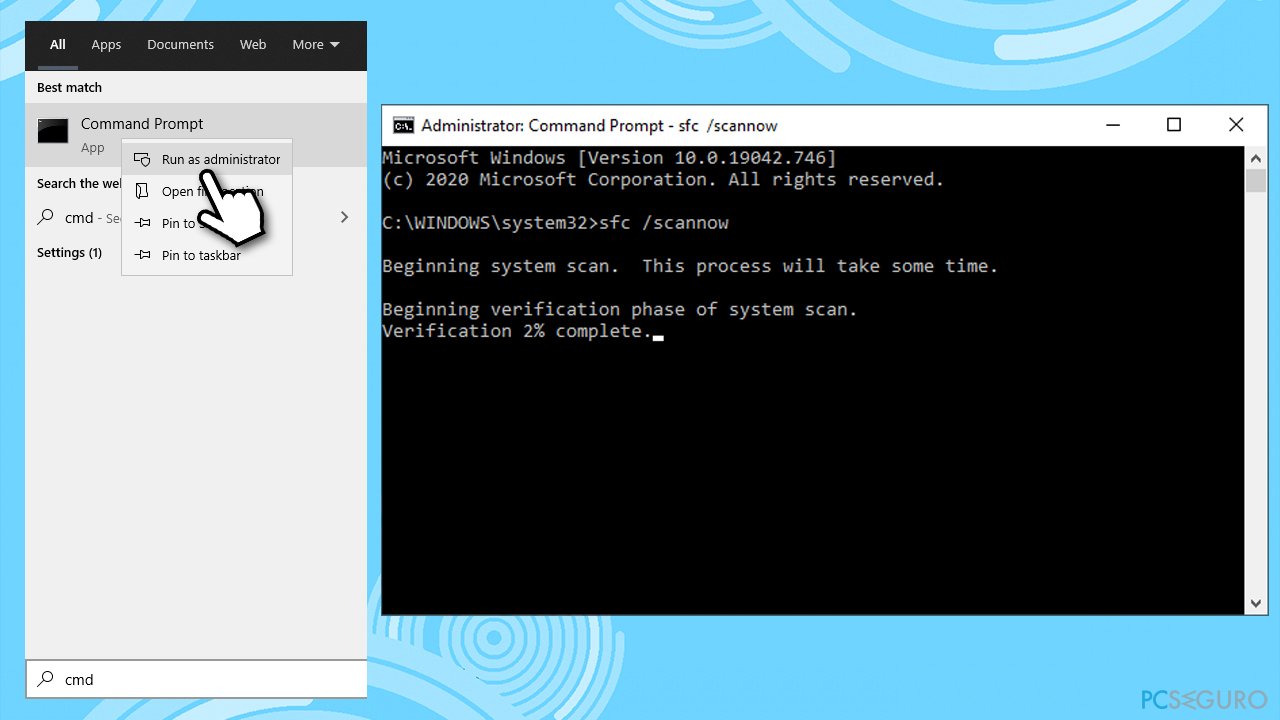Click the console vertical scrollbar thumb

click(x=1256, y=180)
